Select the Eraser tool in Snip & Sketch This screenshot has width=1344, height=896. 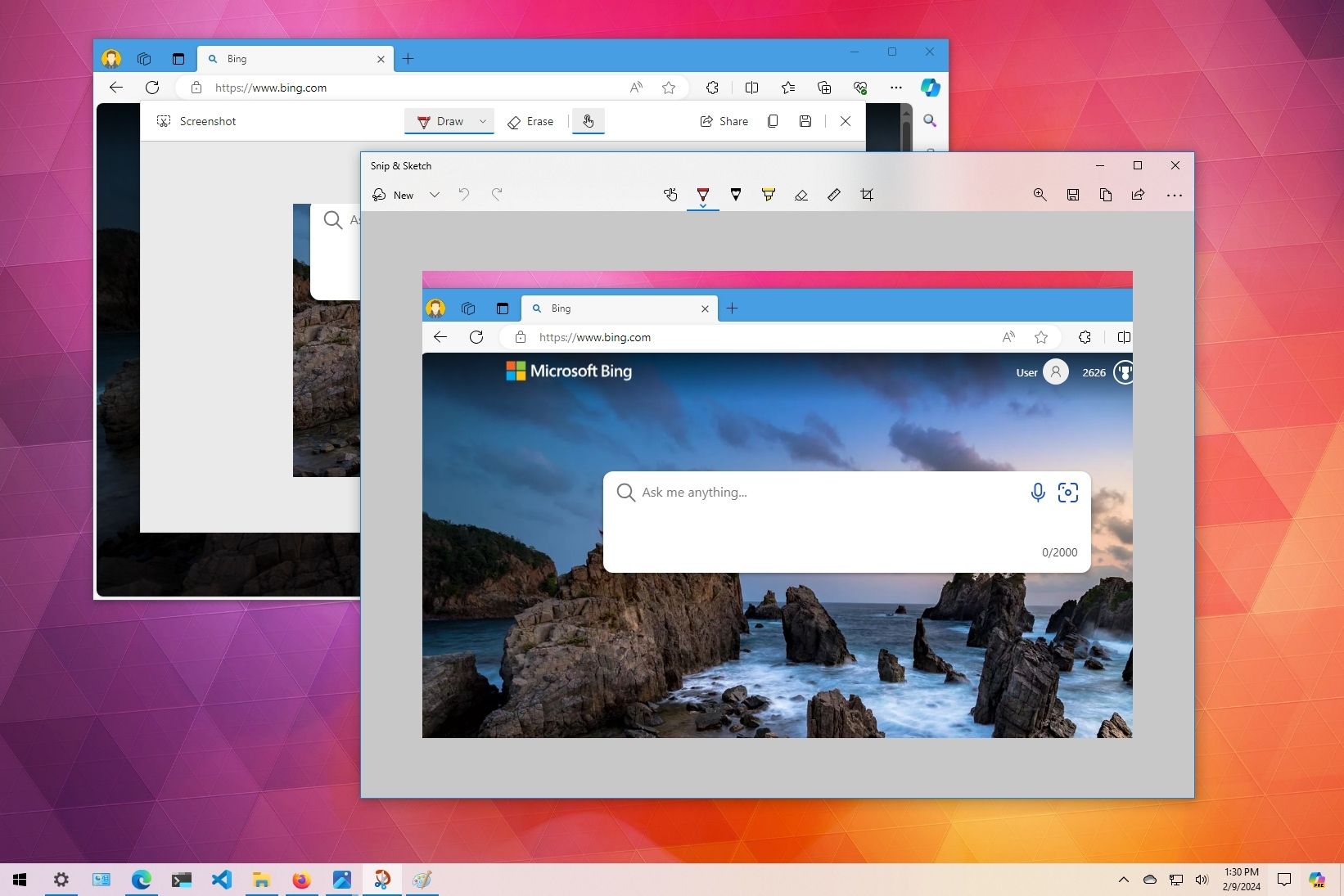pyautogui.click(x=801, y=195)
